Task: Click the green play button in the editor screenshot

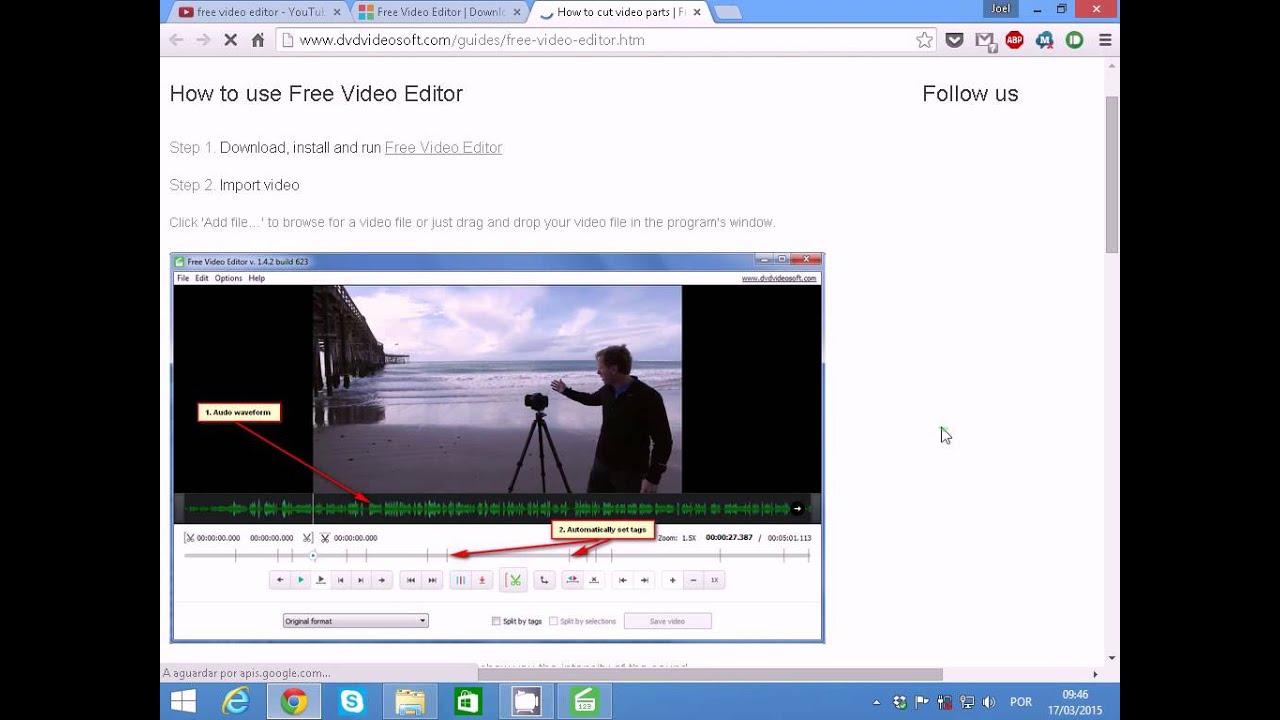Action: (x=300, y=580)
